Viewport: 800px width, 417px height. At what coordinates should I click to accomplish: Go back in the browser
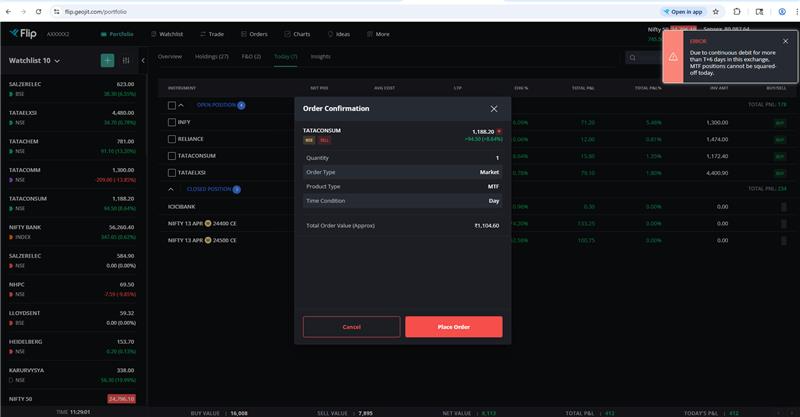point(9,11)
